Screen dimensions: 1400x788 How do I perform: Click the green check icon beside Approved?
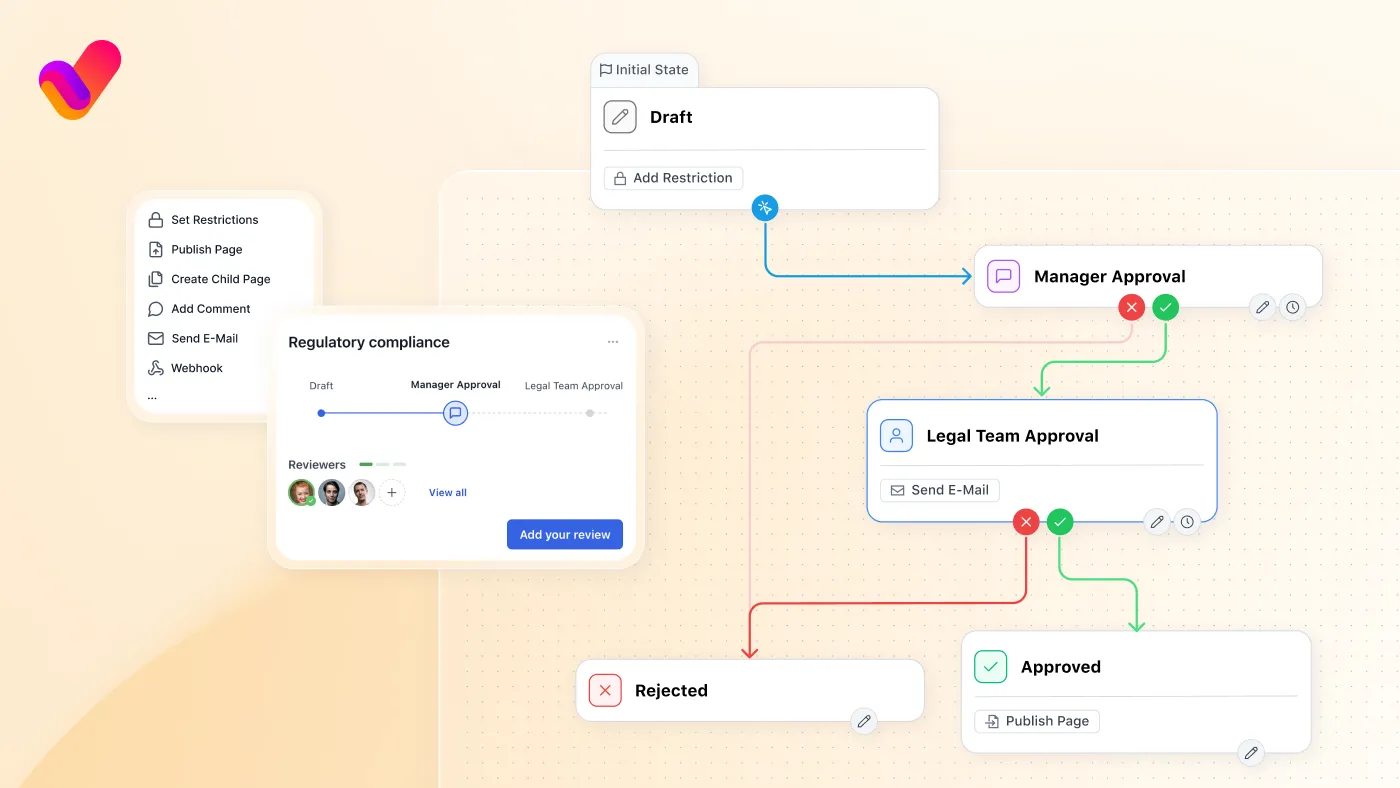tap(991, 666)
